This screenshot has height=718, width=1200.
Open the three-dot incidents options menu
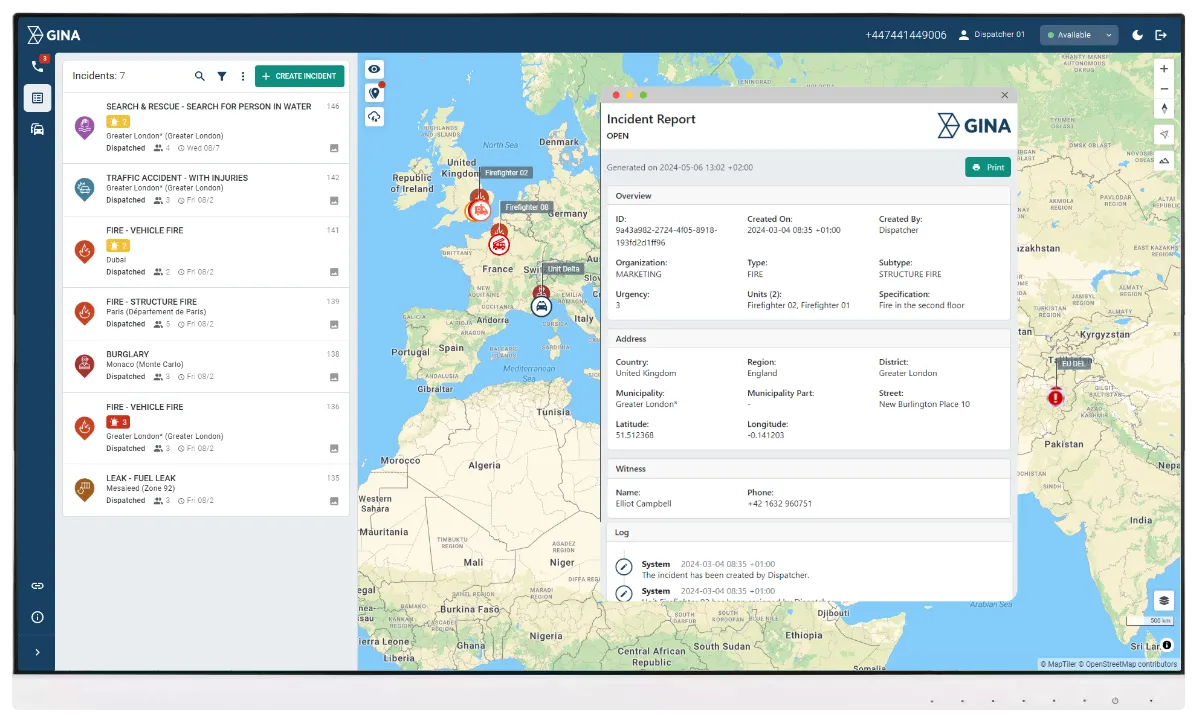(242, 76)
